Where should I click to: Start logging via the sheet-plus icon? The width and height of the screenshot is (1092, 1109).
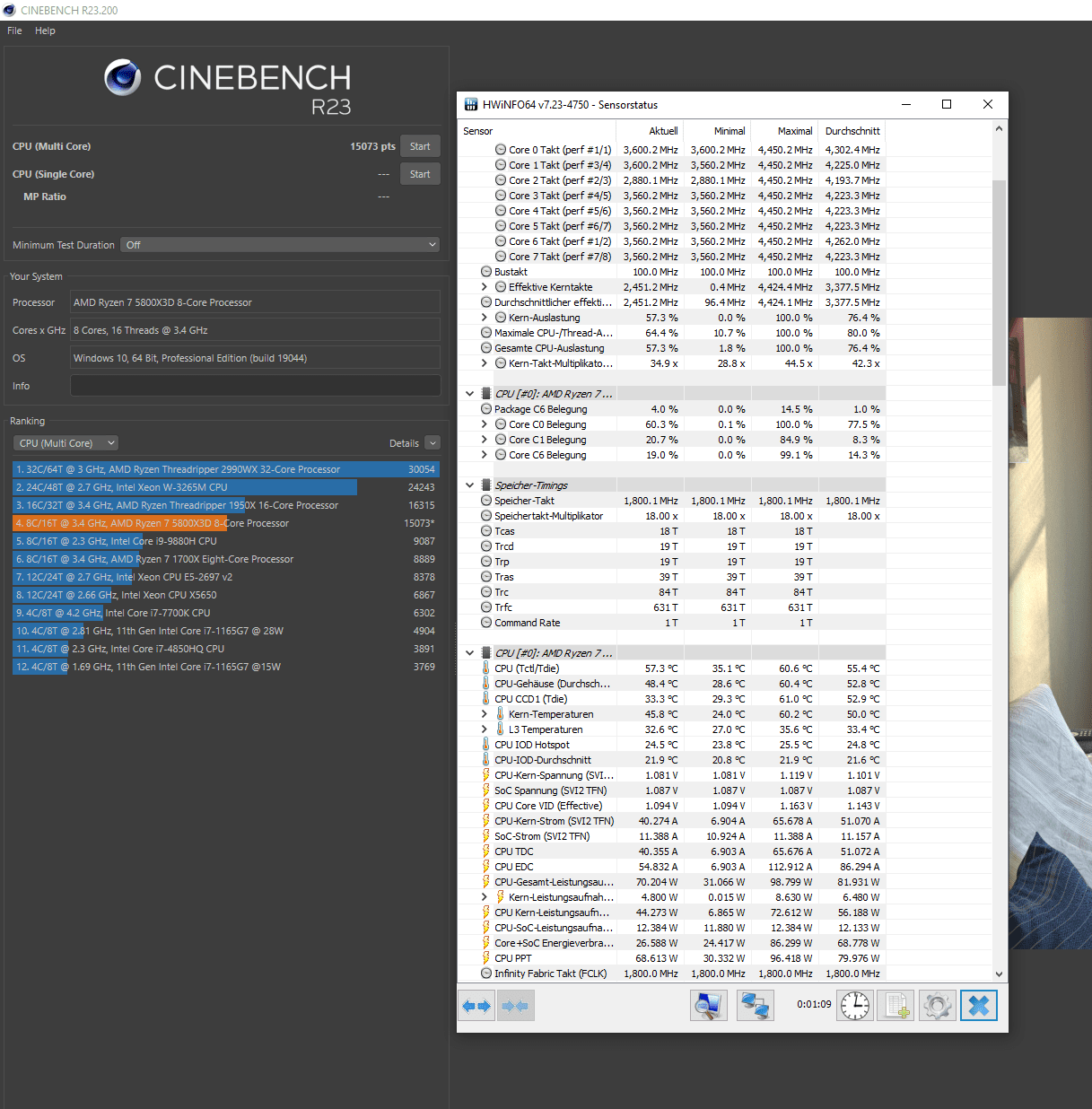[895, 1006]
